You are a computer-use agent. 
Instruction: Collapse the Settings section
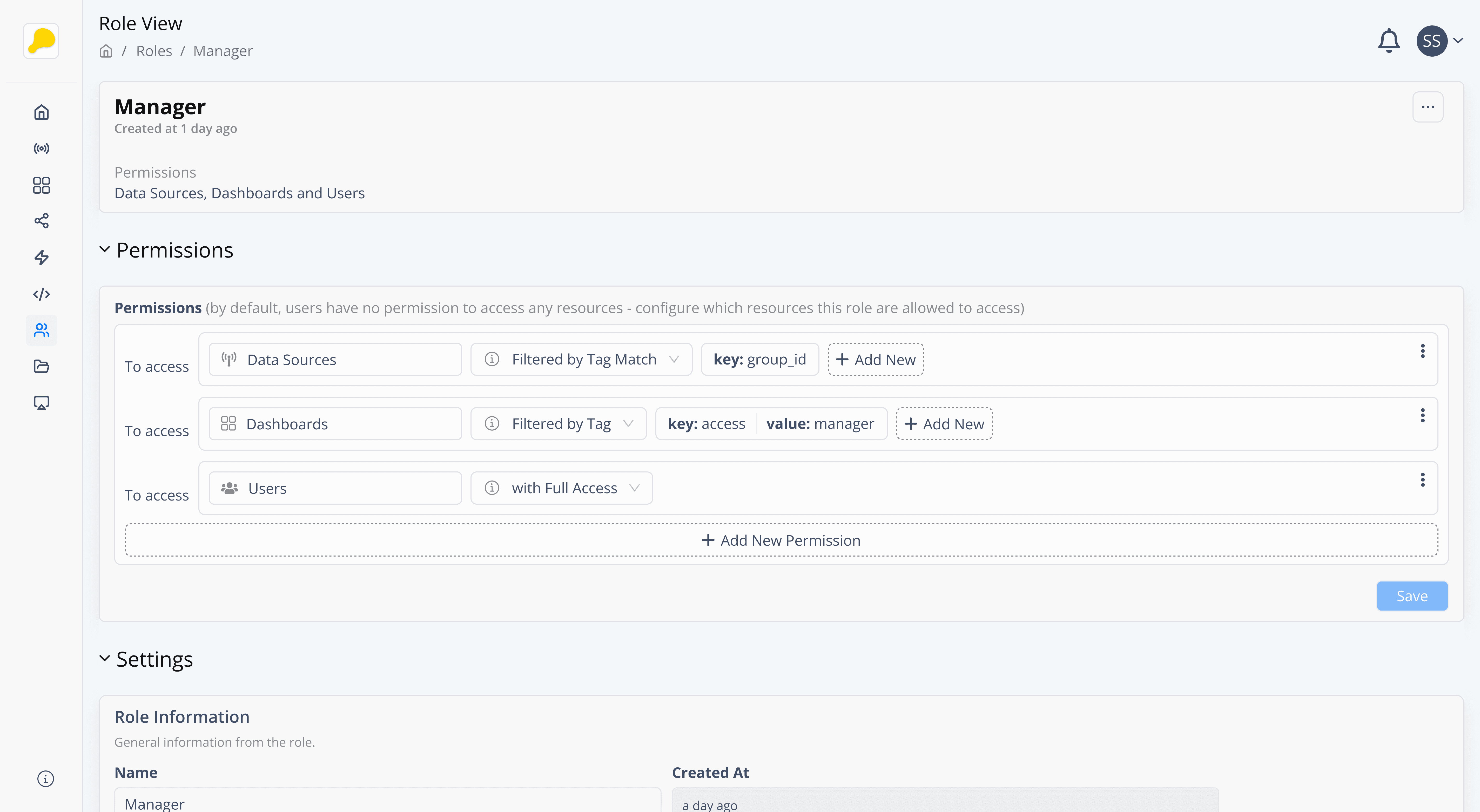[x=105, y=658]
